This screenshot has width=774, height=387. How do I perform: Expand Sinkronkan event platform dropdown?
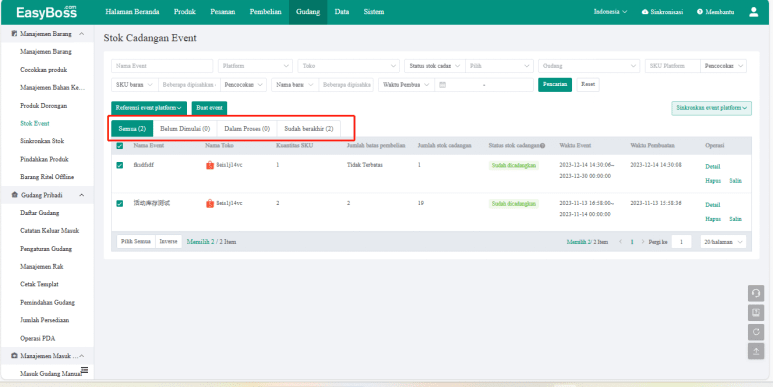coord(711,108)
